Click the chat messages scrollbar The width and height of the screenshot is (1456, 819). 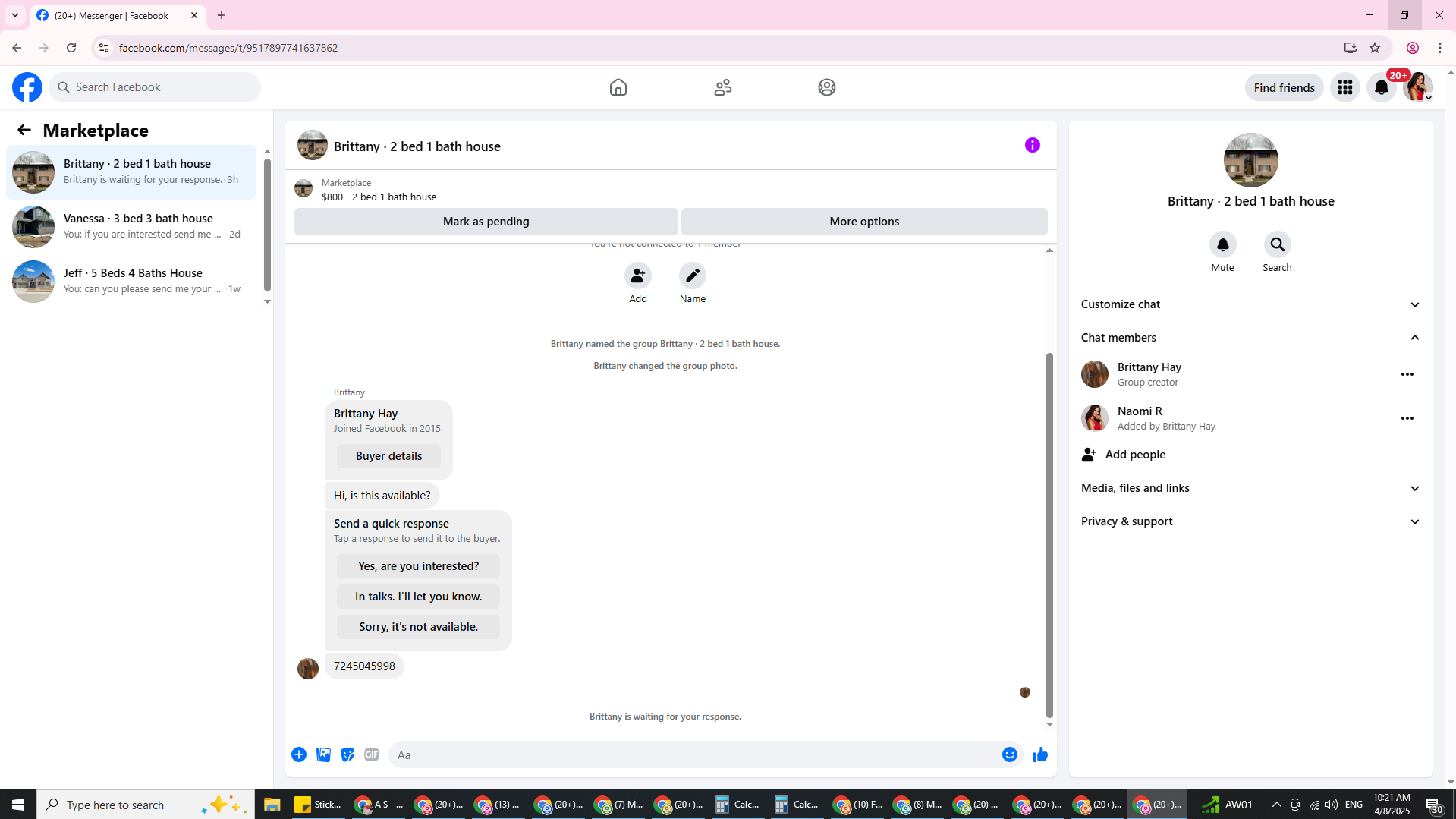point(1049,535)
